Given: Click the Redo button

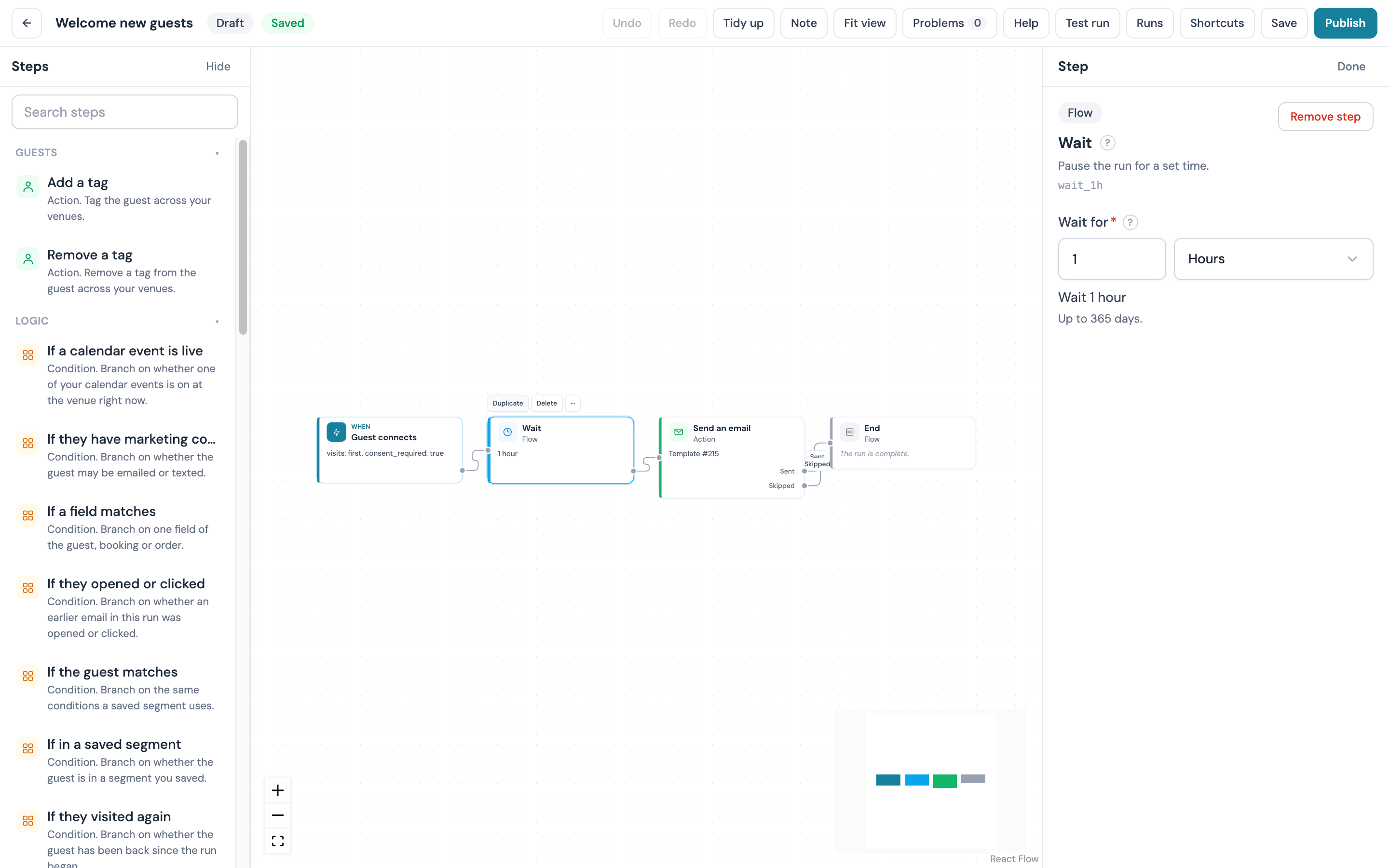Looking at the screenshot, I should click(682, 23).
